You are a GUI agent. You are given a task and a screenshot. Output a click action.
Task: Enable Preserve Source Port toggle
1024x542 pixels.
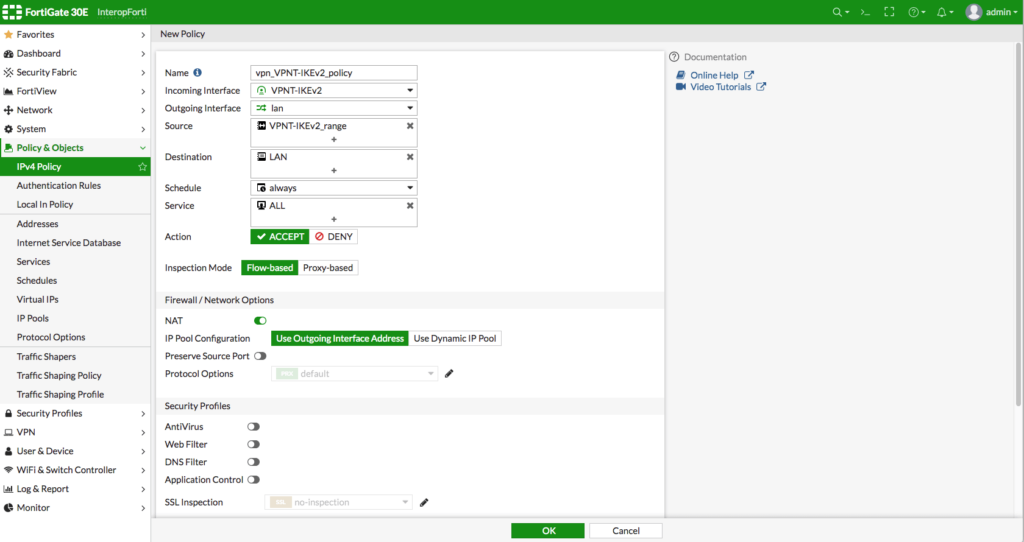(260, 356)
